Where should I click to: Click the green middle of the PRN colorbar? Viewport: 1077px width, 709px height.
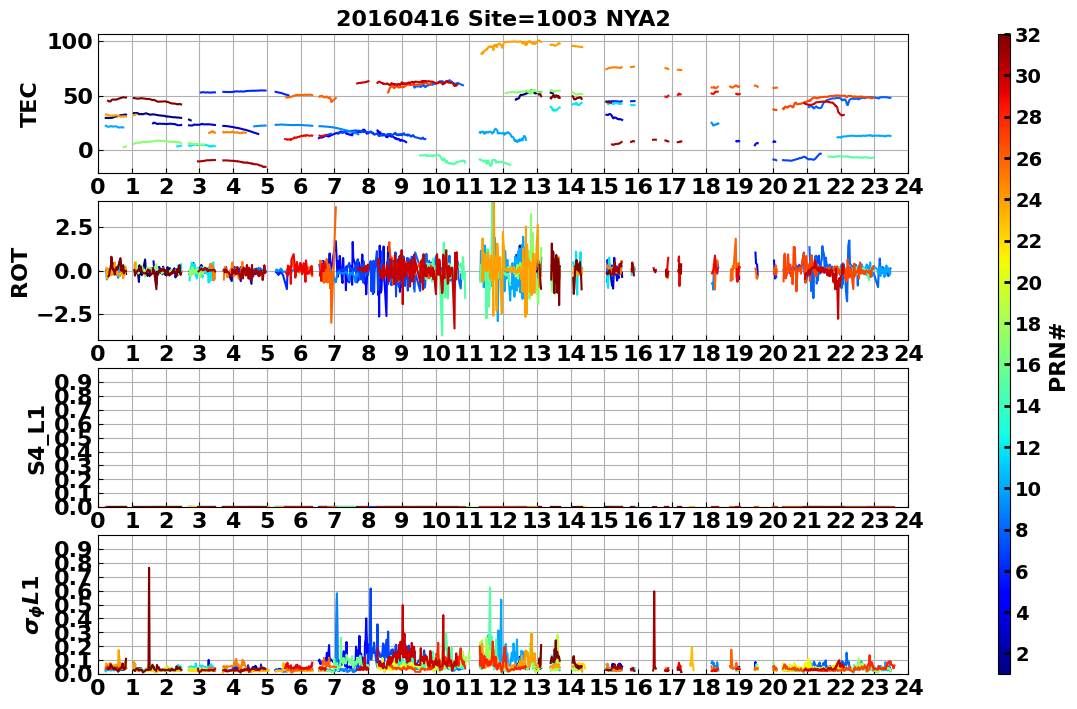(x=1004, y=354)
